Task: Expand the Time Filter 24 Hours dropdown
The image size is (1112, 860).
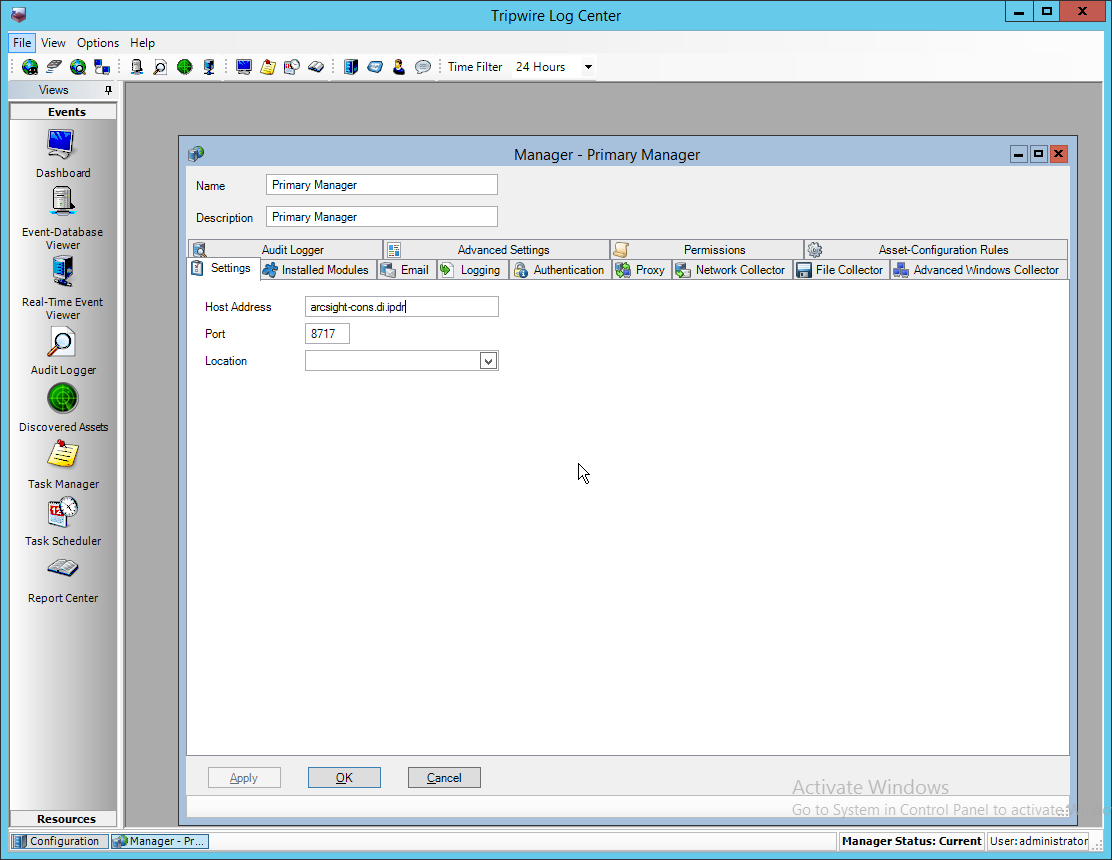Action: (588, 67)
